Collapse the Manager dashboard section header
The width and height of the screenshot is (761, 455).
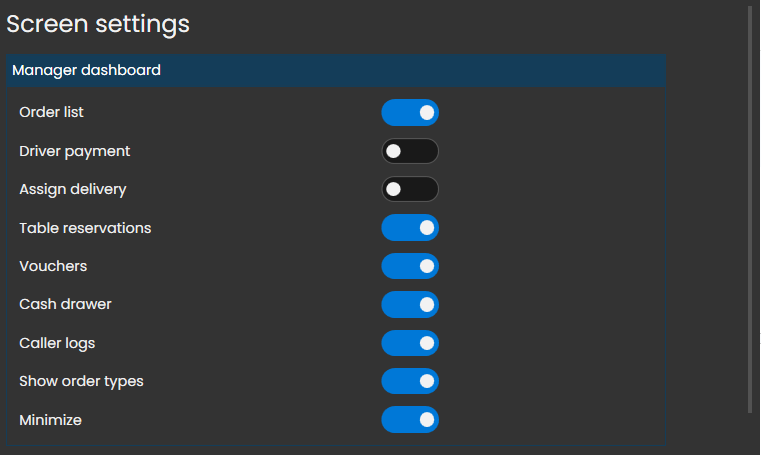(x=335, y=71)
